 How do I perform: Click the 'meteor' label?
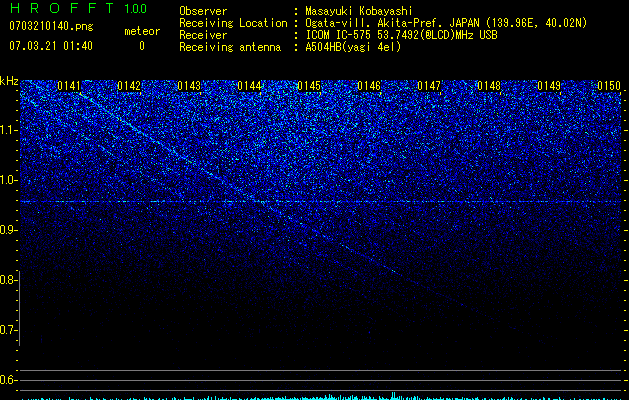coord(142,31)
